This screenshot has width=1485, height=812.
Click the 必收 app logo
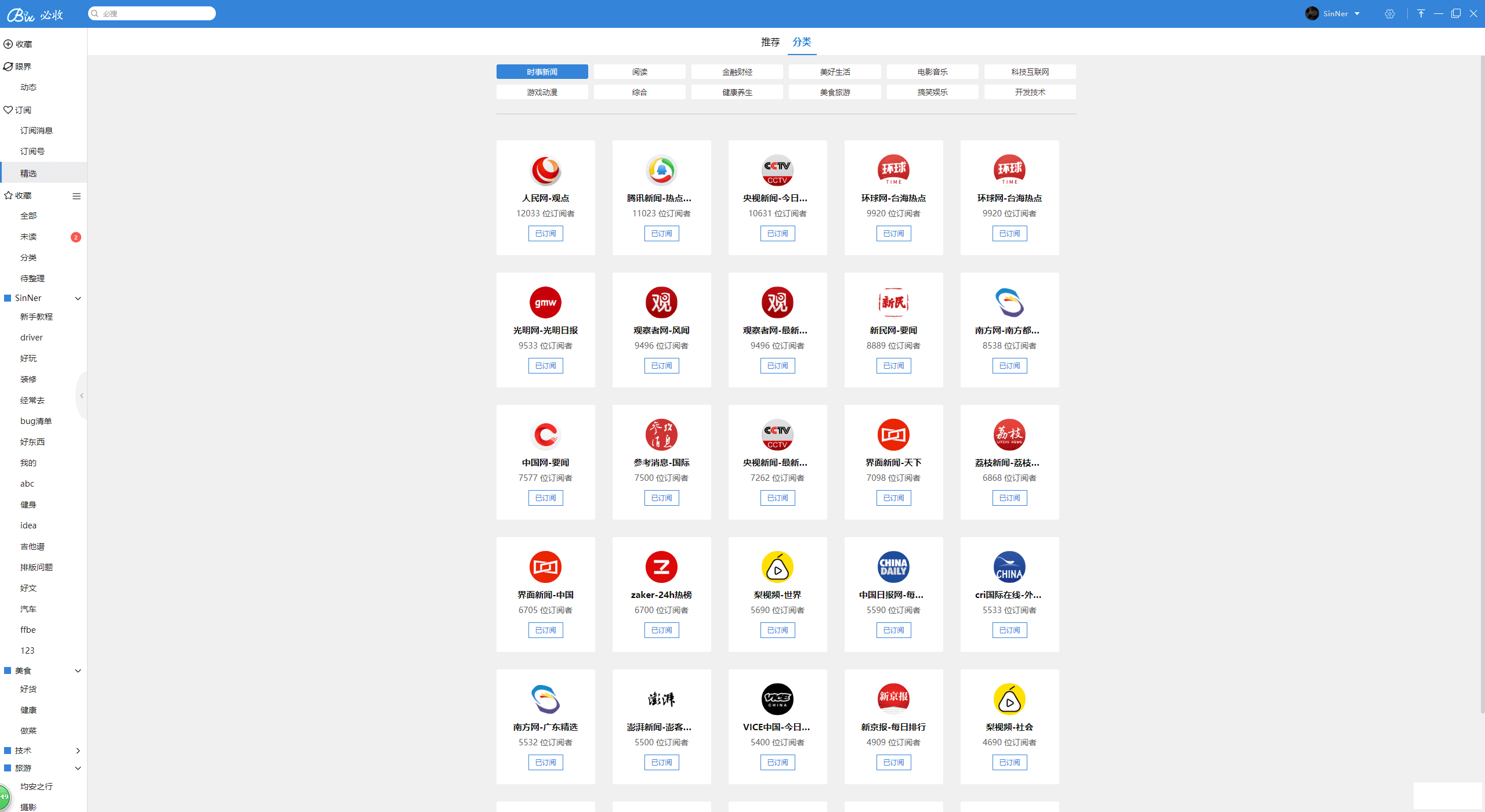[x=35, y=14]
